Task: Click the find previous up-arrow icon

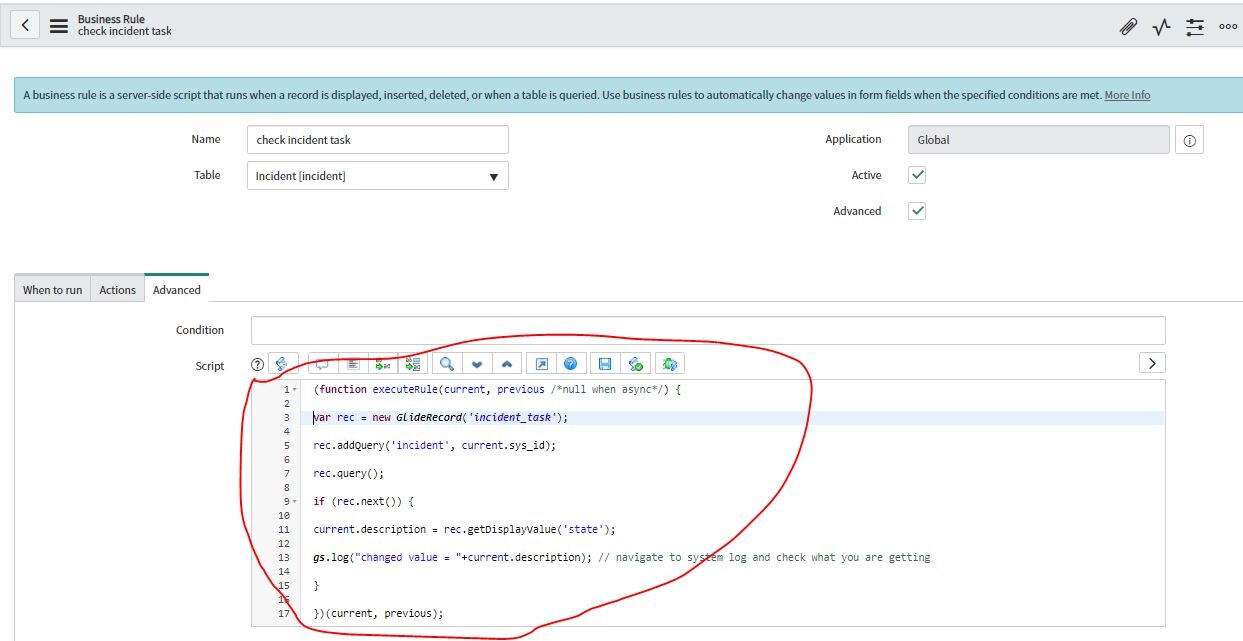Action: click(x=507, y=364)
